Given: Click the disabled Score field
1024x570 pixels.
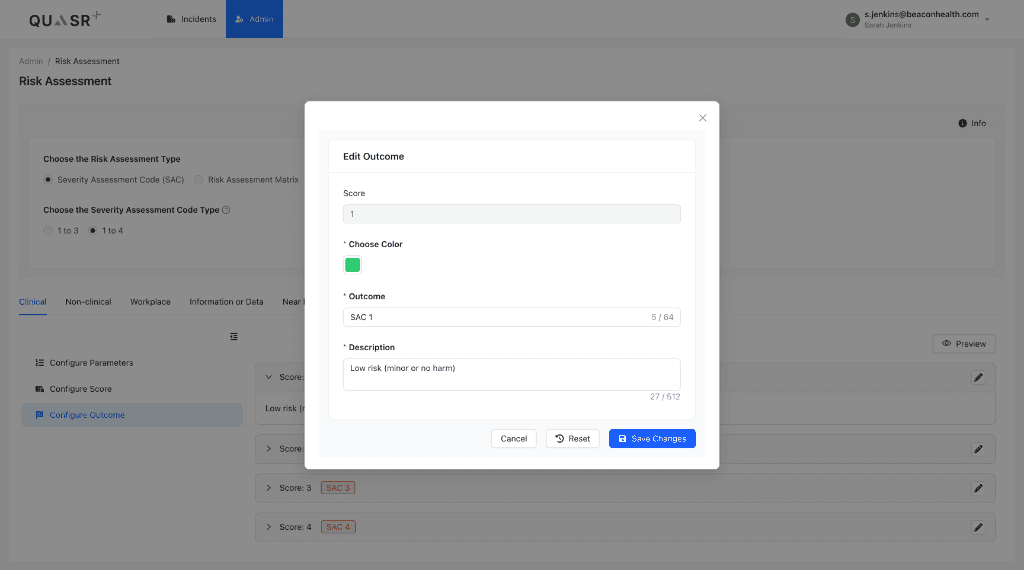Looking at the screenshot, I should pyautogui.click(x=511, y=214).
